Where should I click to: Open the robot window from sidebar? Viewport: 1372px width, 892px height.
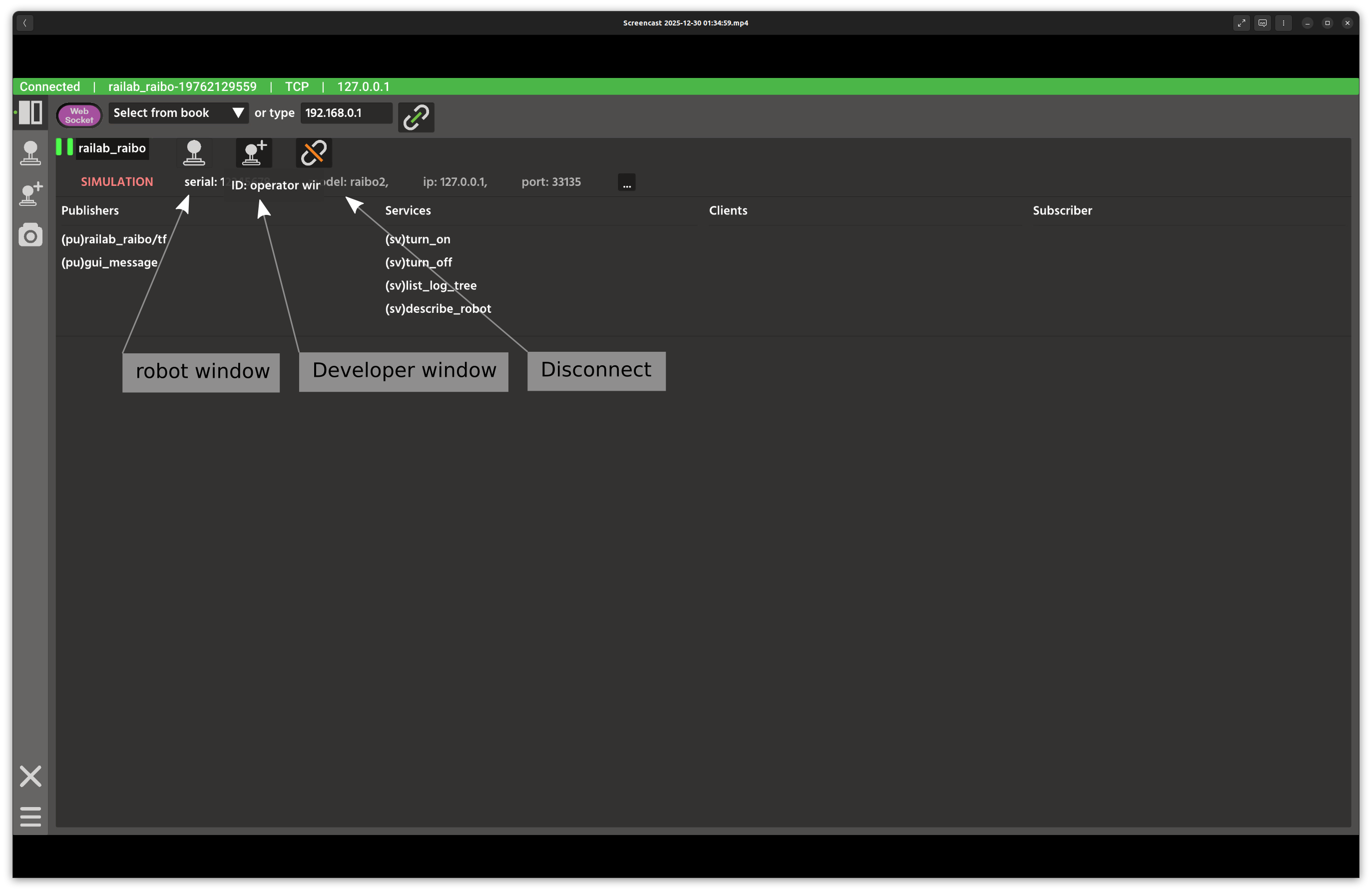coord(30,153)
